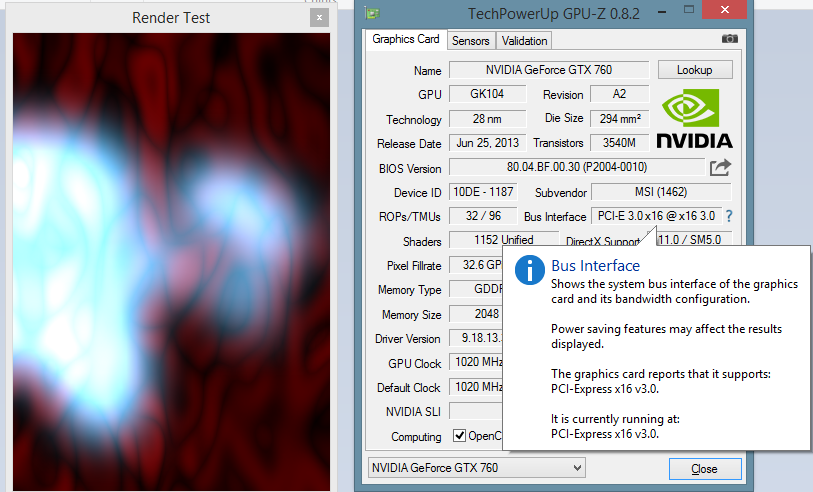Click the Memory Size field showing 2048
813x492 pixels.
pyautogui.click(x=476, y=314)
